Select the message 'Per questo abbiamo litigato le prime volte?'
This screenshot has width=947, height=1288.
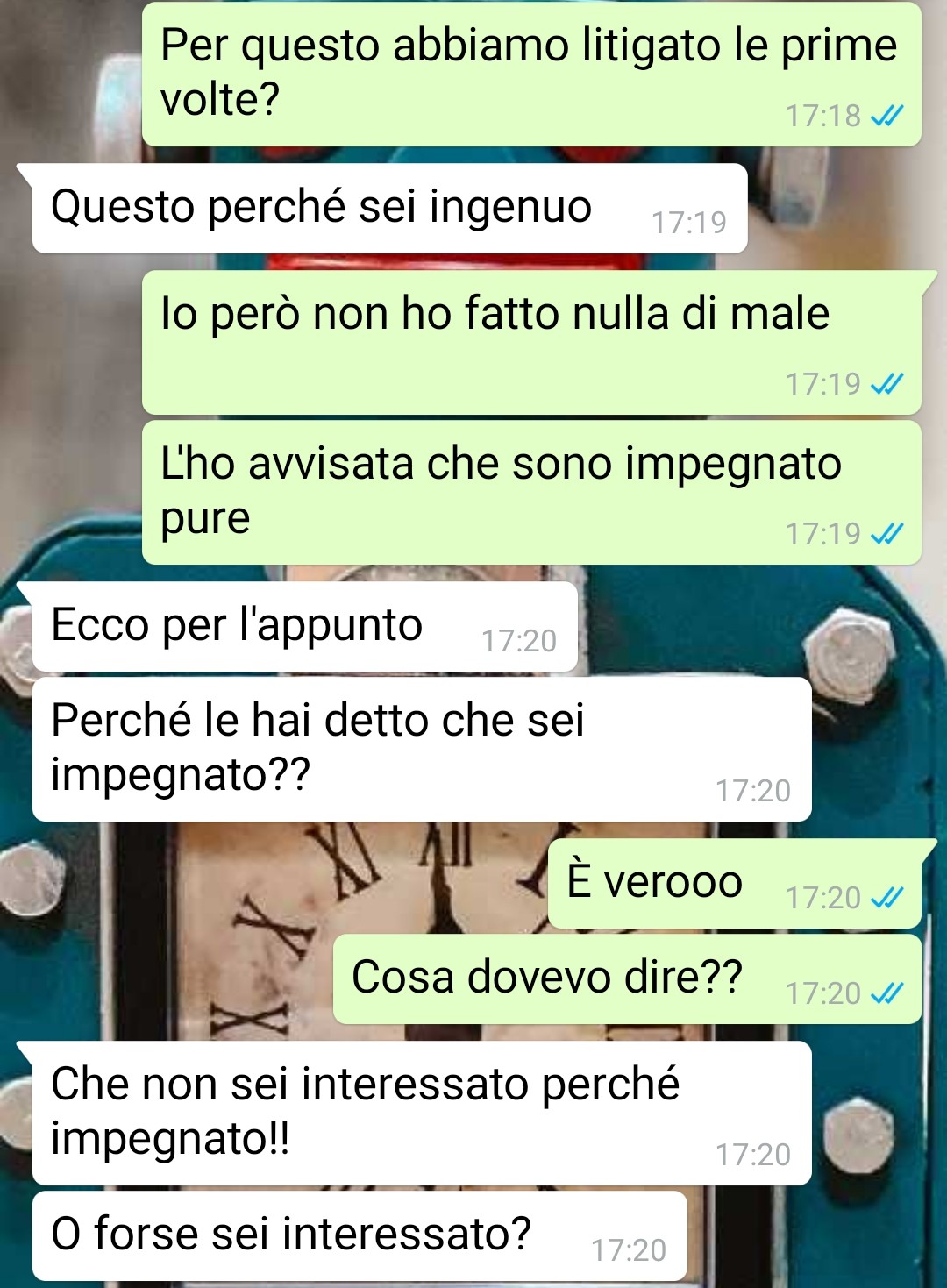pos(531,74)
